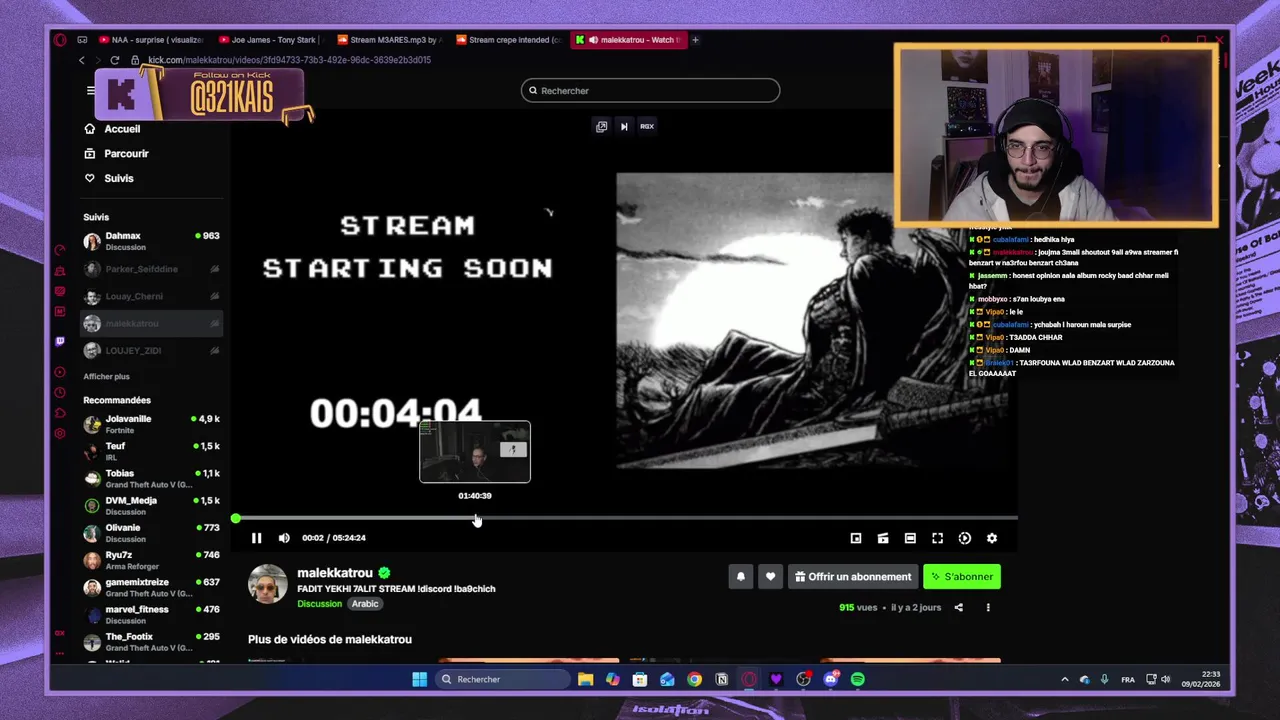Open followed channel Parker_Seifddine
Screen dimensions: 1280x720
click(151, 269)
